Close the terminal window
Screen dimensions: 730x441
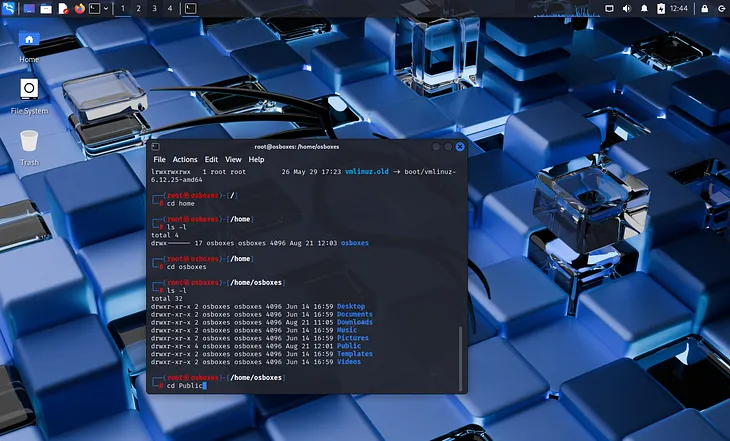[x=460, y=147]
